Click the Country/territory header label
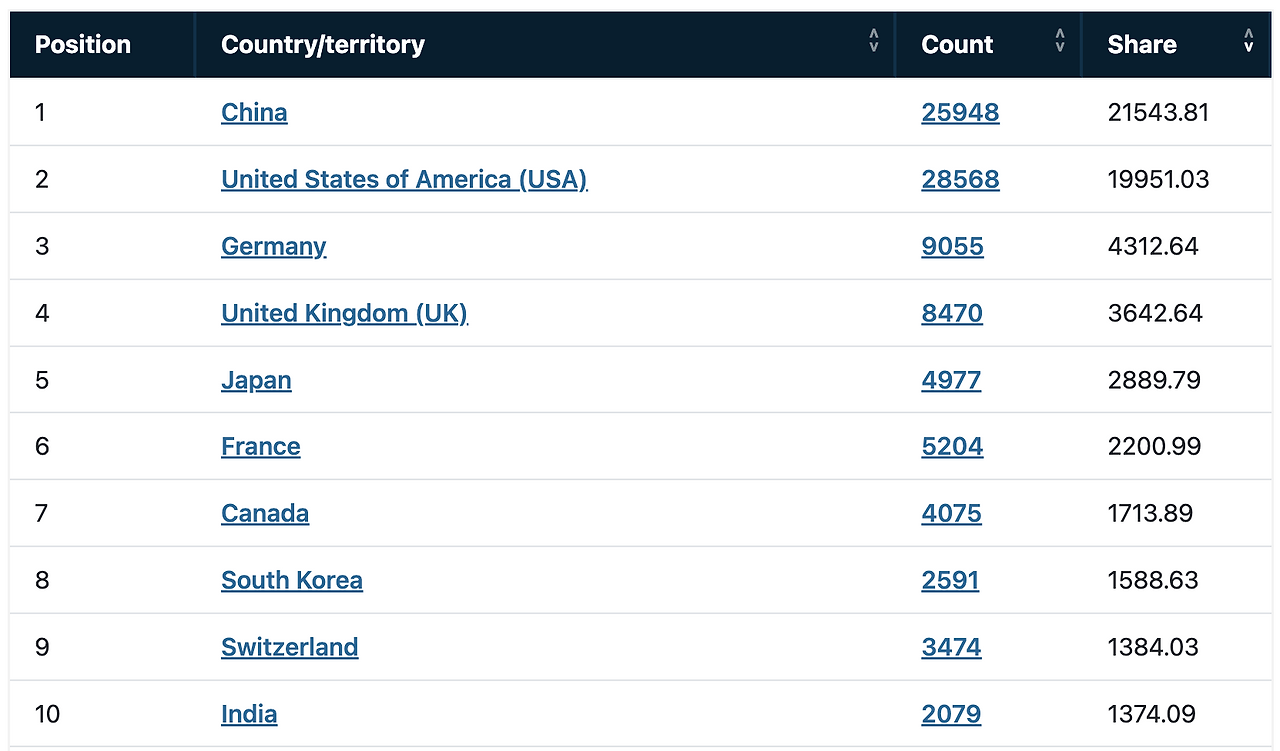The image size is (1280, 751). 323,45
